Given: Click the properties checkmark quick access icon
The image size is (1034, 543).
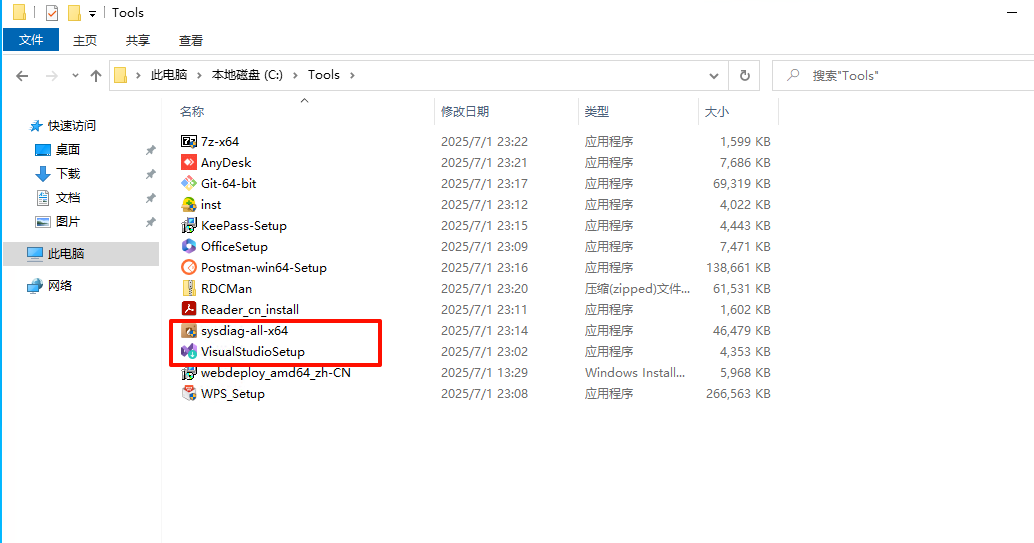Looking at the screenshot, I should (52, 13).
